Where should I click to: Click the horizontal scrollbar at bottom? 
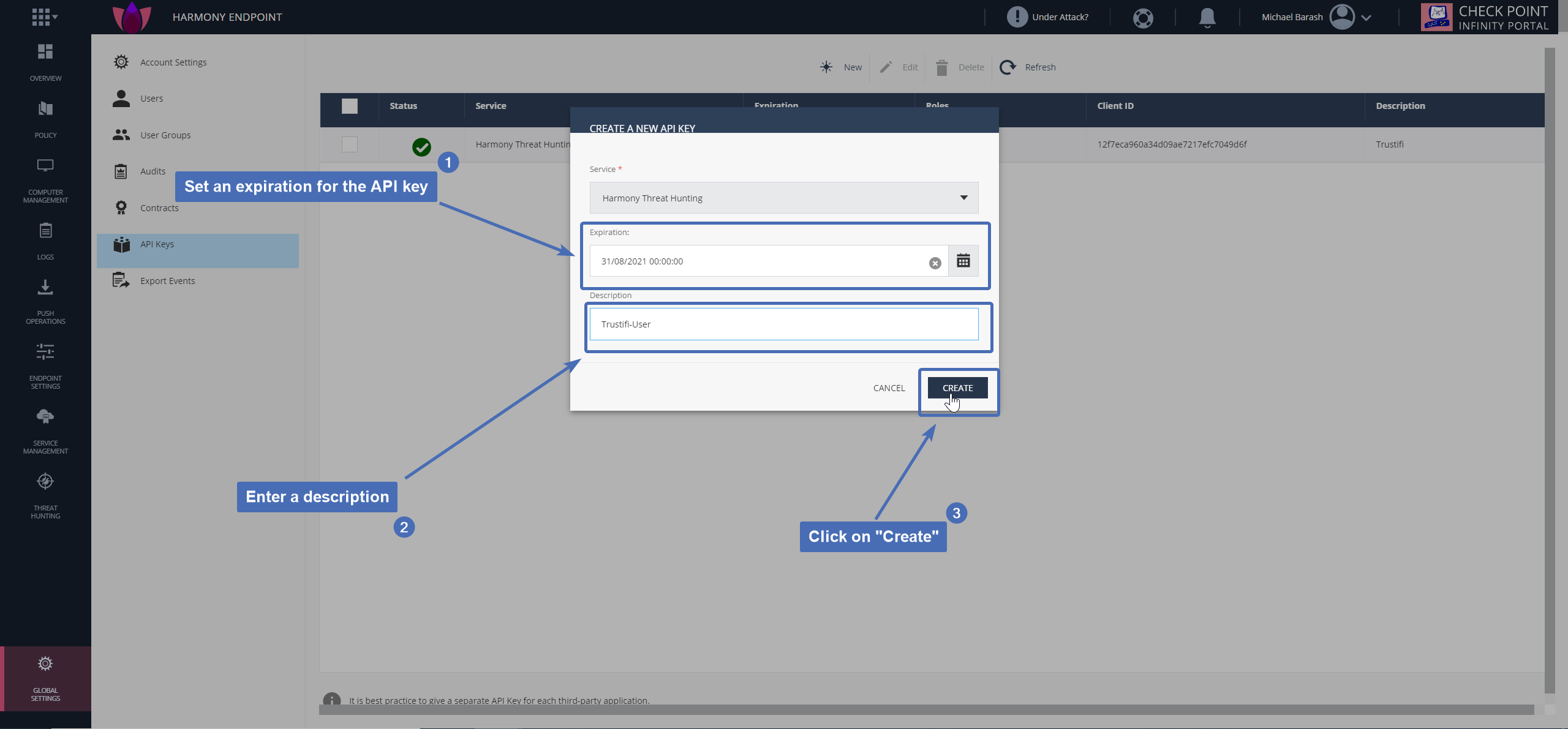tap(926, 709)
